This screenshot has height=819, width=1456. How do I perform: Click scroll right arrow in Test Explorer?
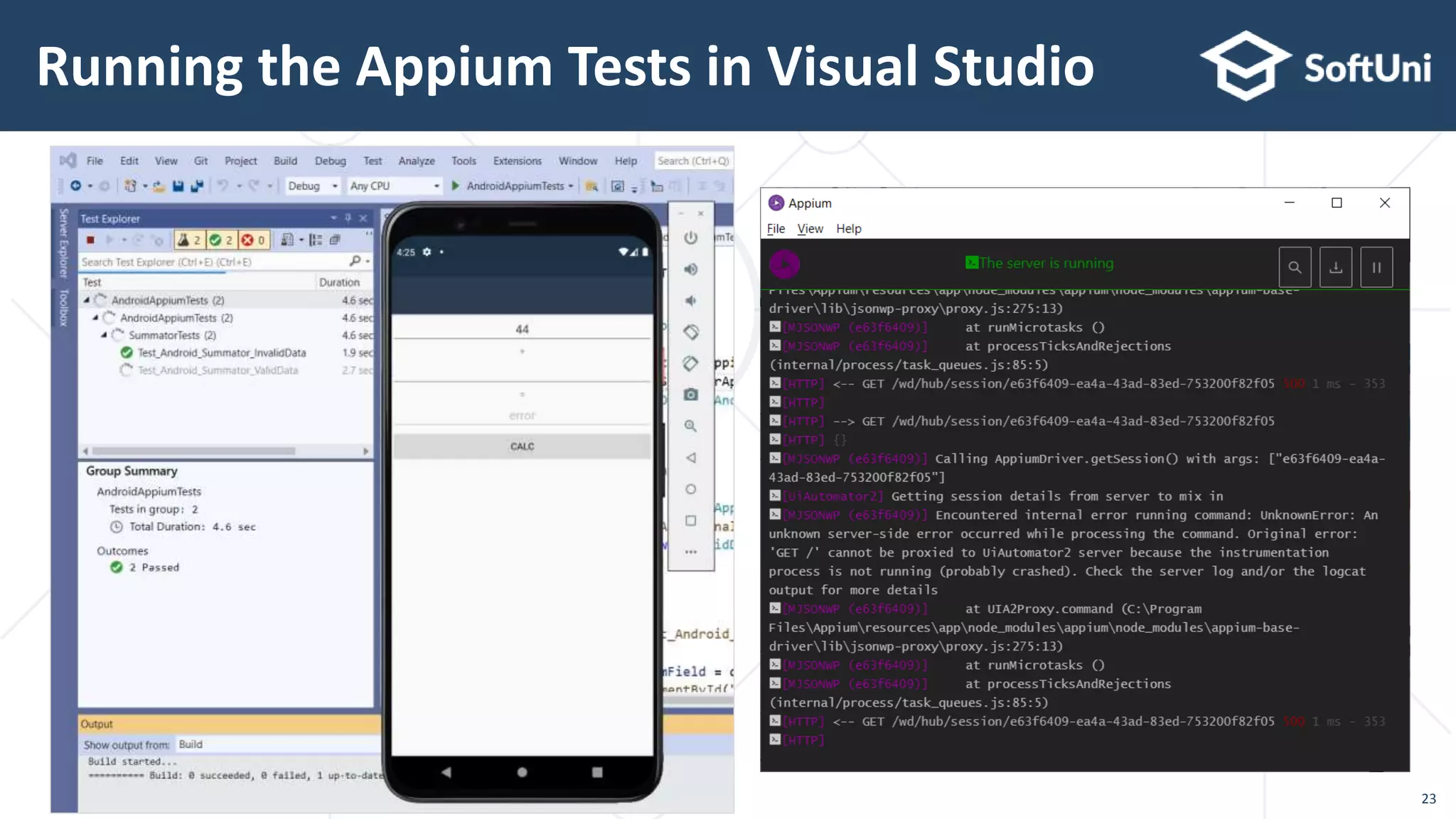click(365, 451)
